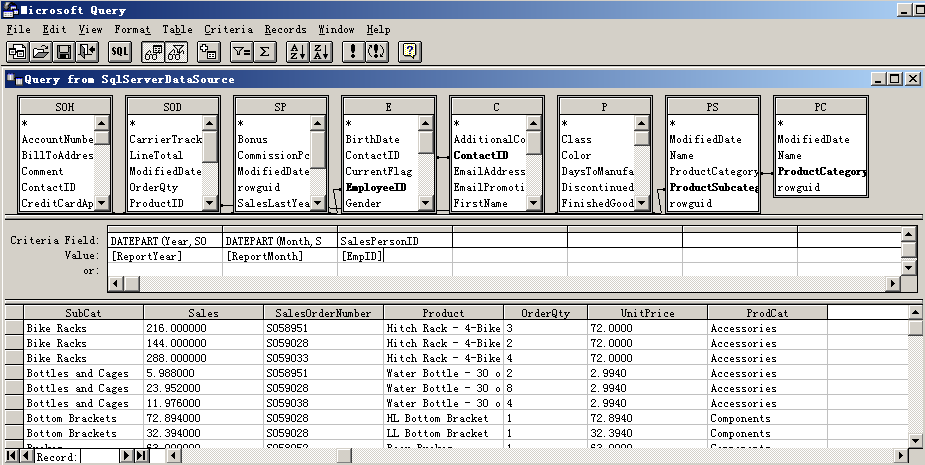Click the SalesOrderNumber column header
The image size is (925, 465).
click(323, 313)
